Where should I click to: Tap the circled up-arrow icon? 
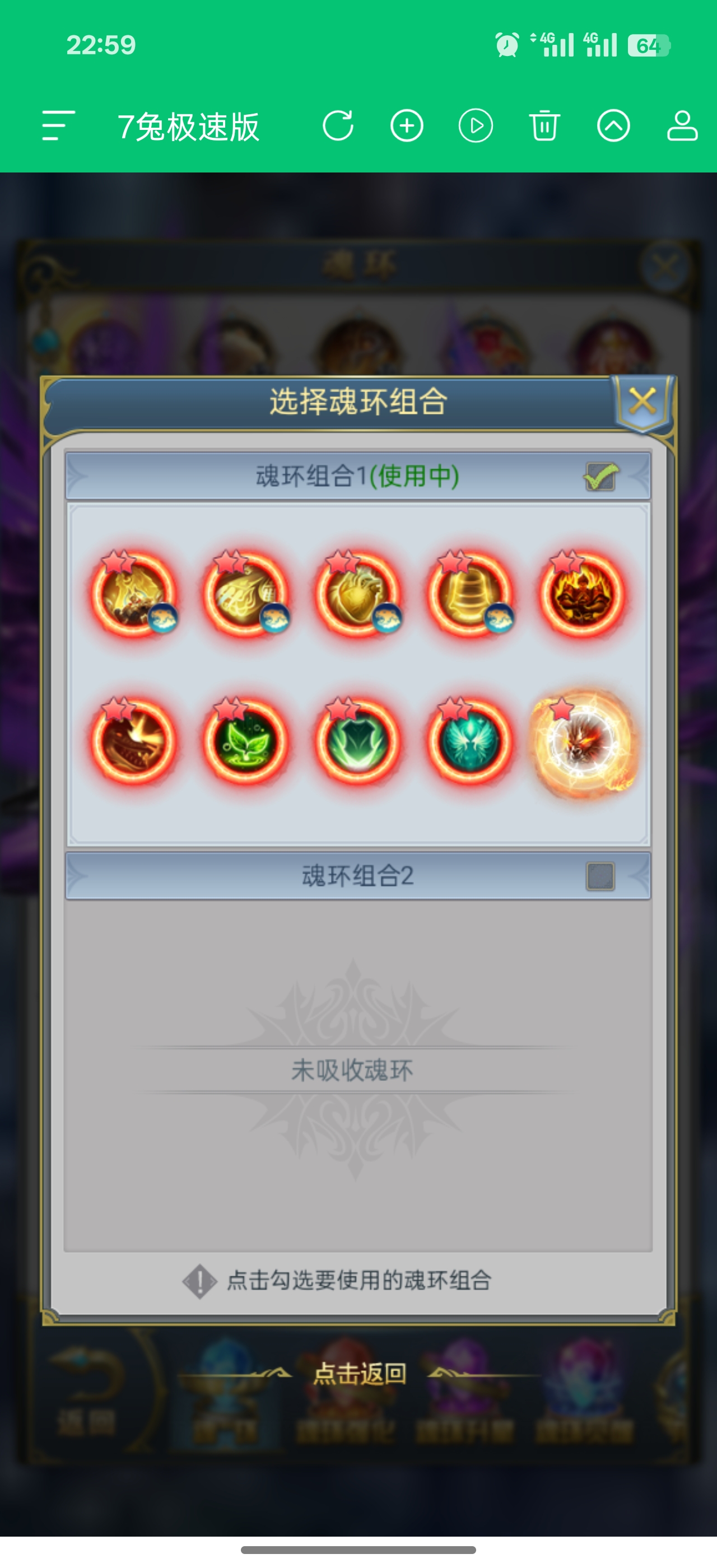(x=613, y=126)
